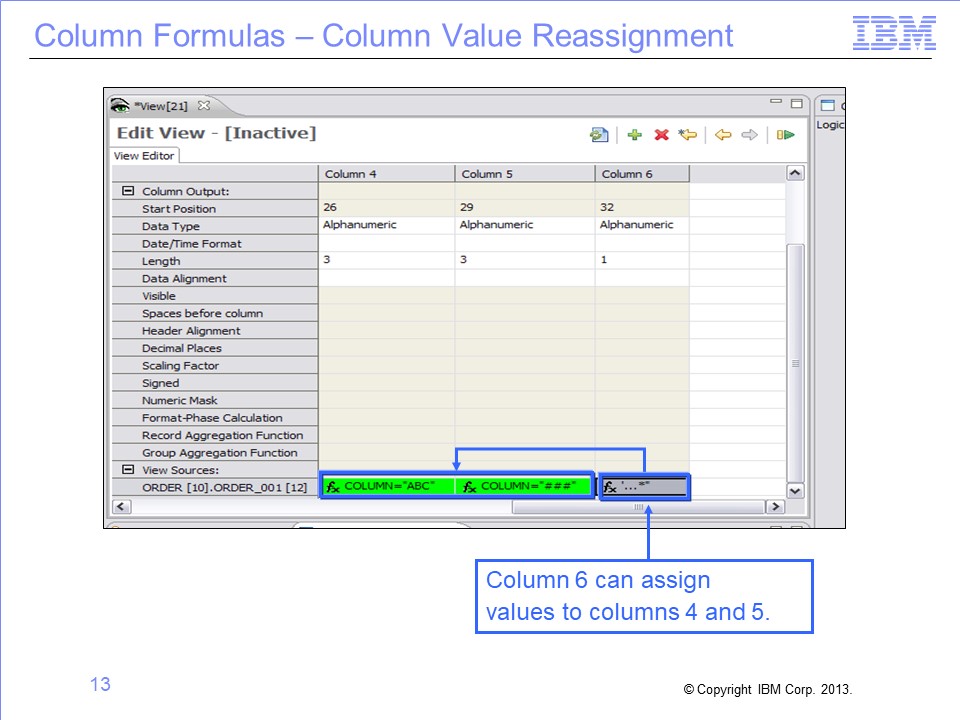
Task: Select the Visible row label
Action: pos(159,296)
